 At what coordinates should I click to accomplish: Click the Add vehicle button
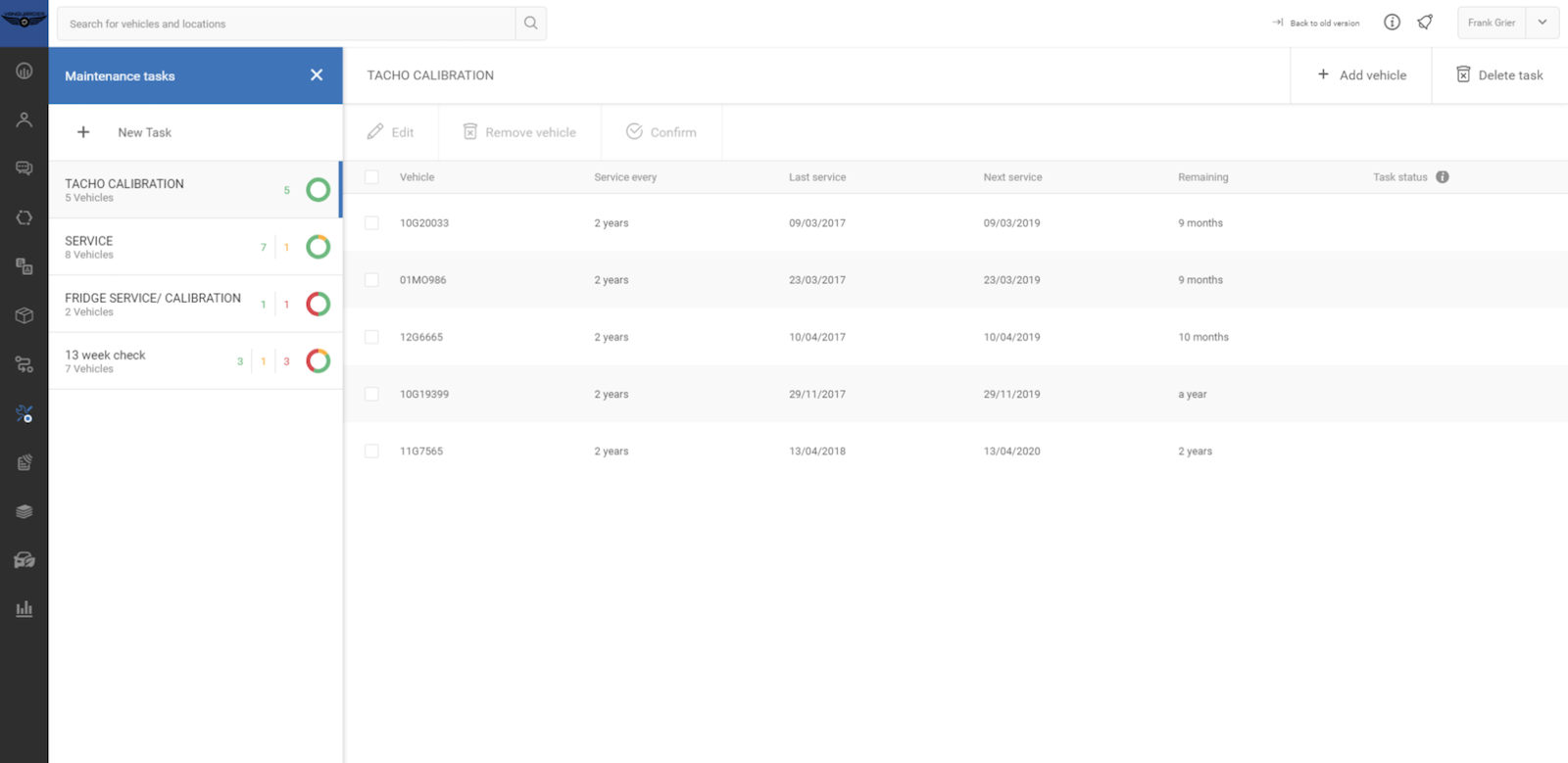1361,75
